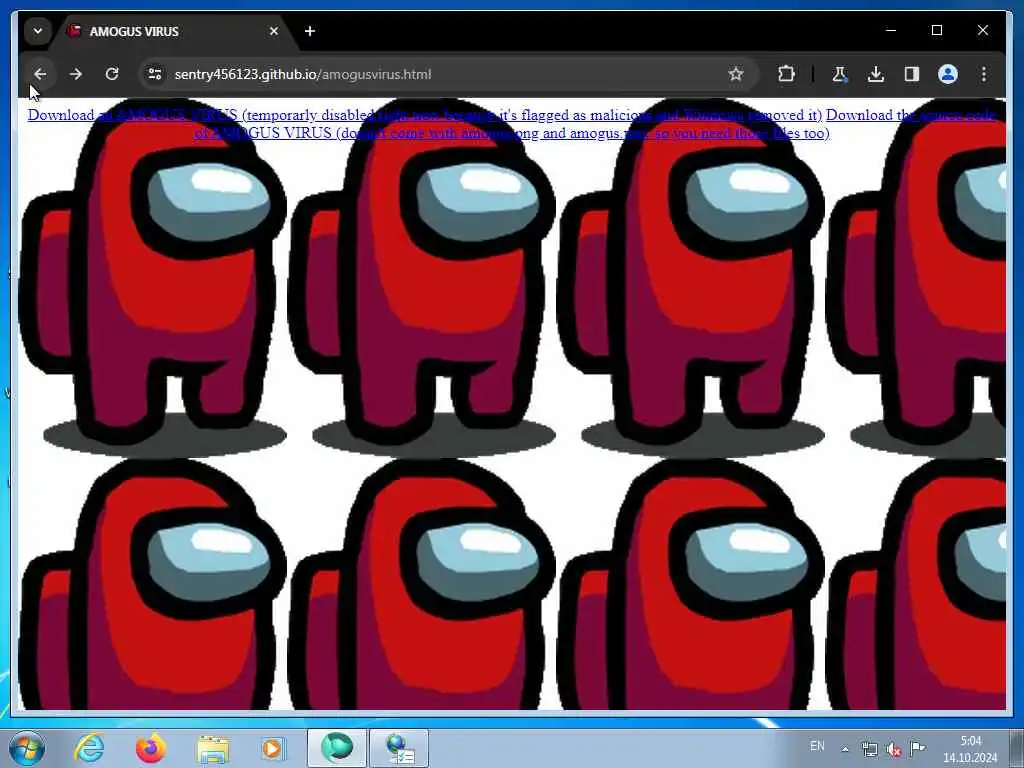This screenshot has width=1024, height=768.
Task: Open the Chrome profile avatar
Action: [x=948, y=74]
